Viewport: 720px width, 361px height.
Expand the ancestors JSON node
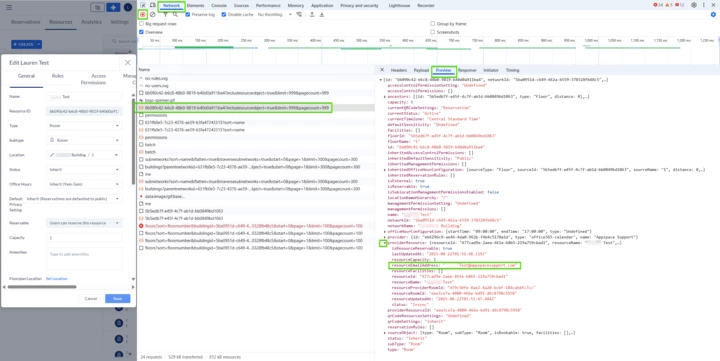(385, 96)
